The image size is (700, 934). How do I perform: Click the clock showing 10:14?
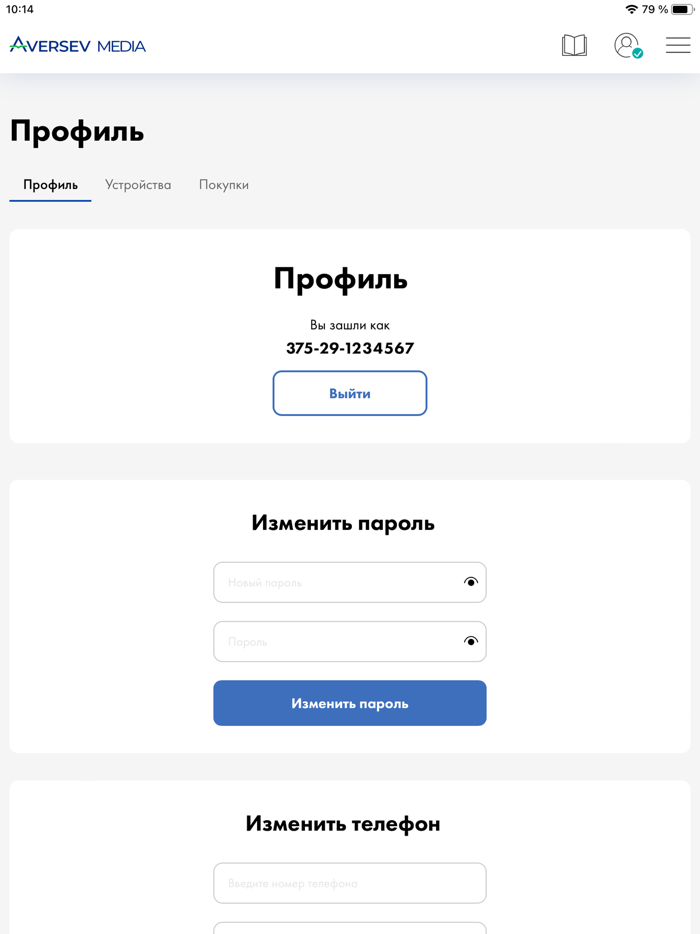click(22, 10)
